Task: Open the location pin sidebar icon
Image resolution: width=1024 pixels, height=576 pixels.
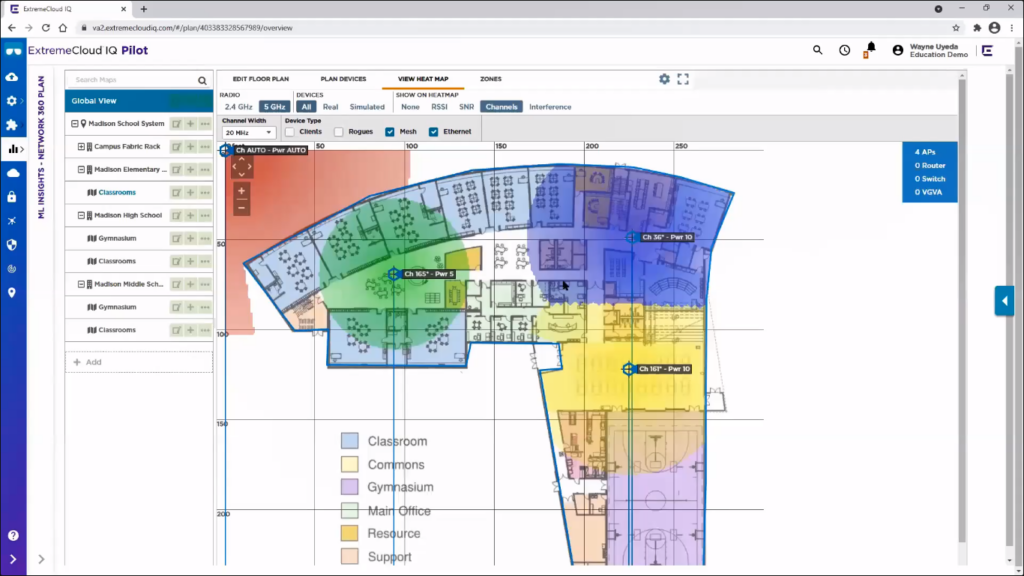Action: (12, 293)
